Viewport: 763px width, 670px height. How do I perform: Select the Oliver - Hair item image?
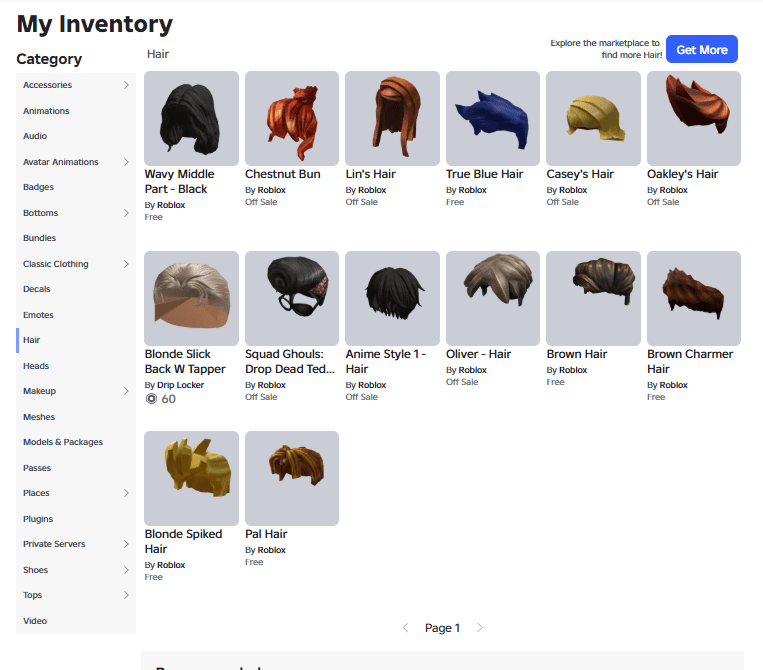pos(493,298)
